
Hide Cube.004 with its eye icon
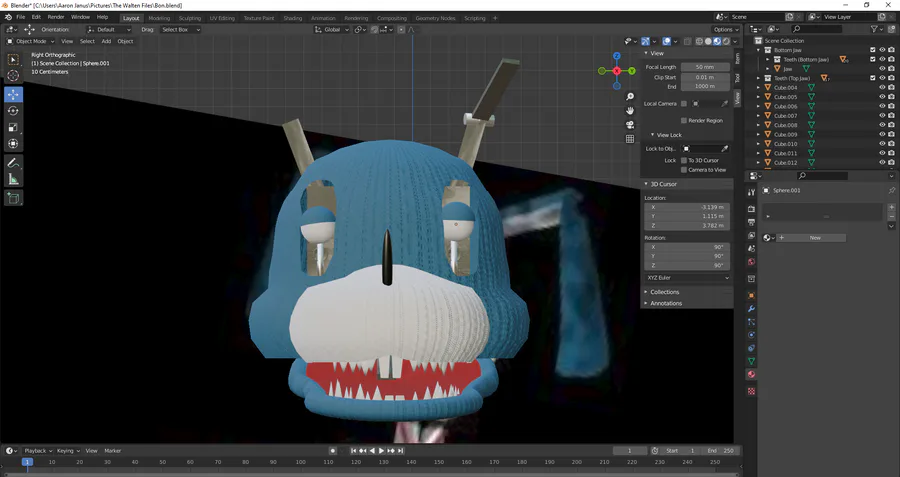click(x=882, y=88)
